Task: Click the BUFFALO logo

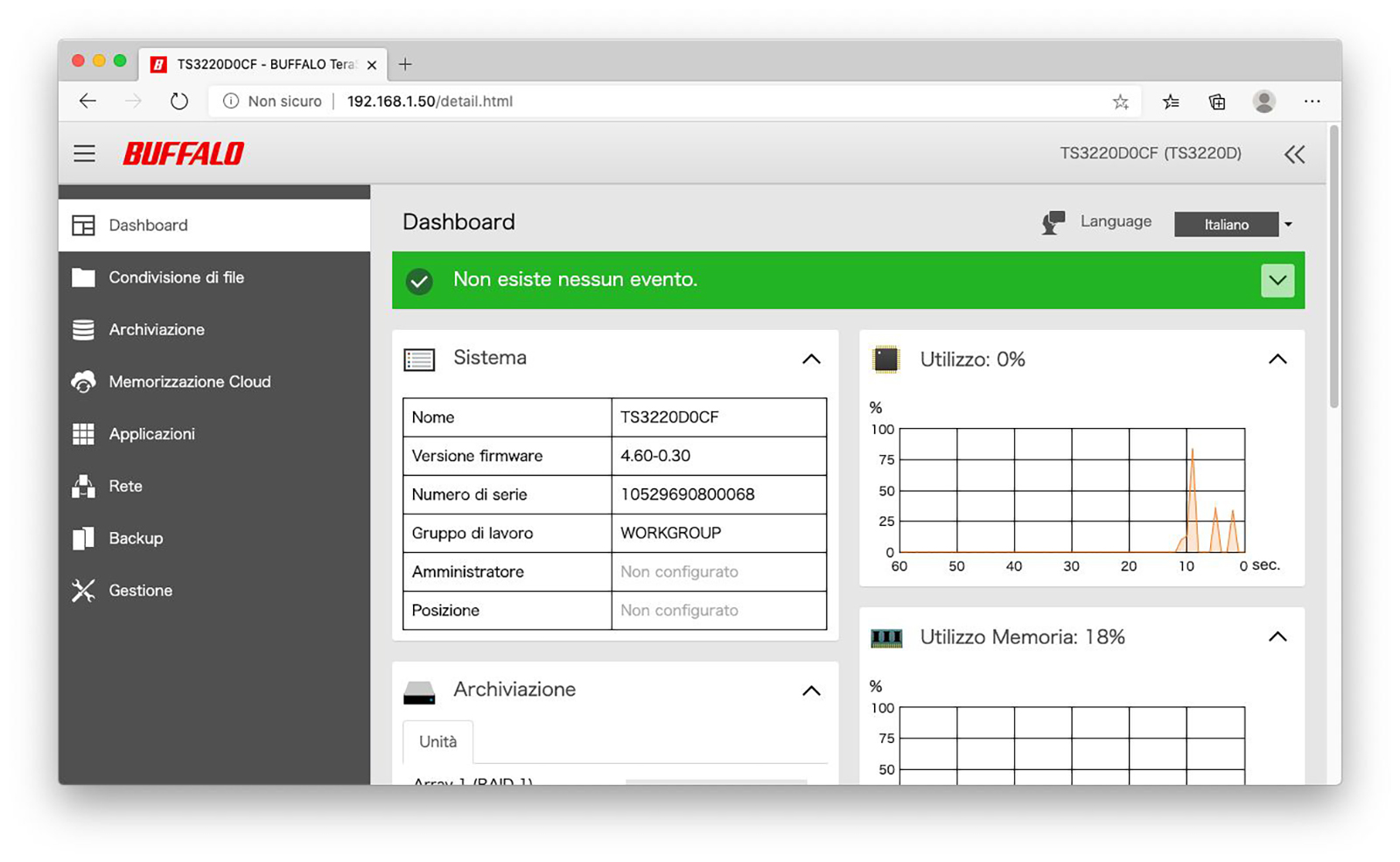Action: [184, 154]
